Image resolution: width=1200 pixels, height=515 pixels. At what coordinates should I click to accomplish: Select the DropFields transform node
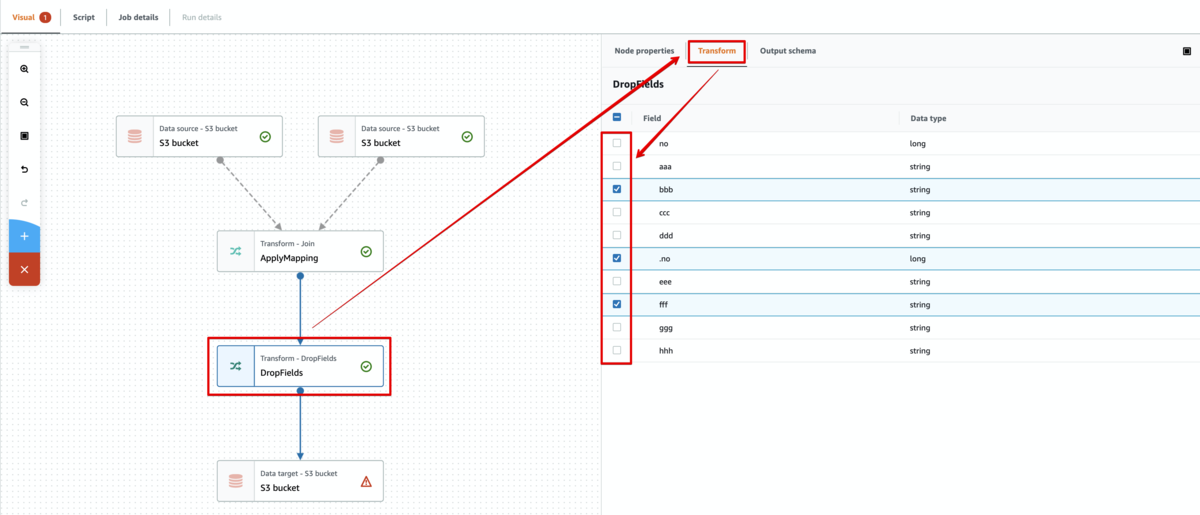pyautogui.click(x=300, y=366)
